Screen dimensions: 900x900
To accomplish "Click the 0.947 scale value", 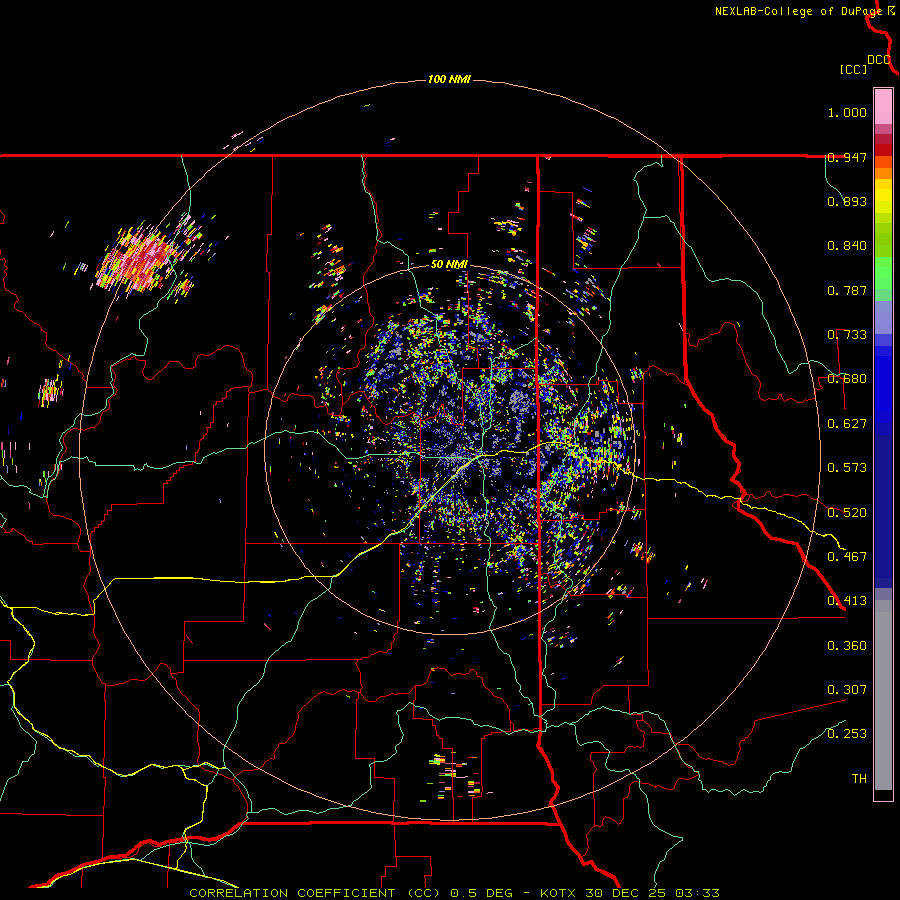I will pos(847,157).
